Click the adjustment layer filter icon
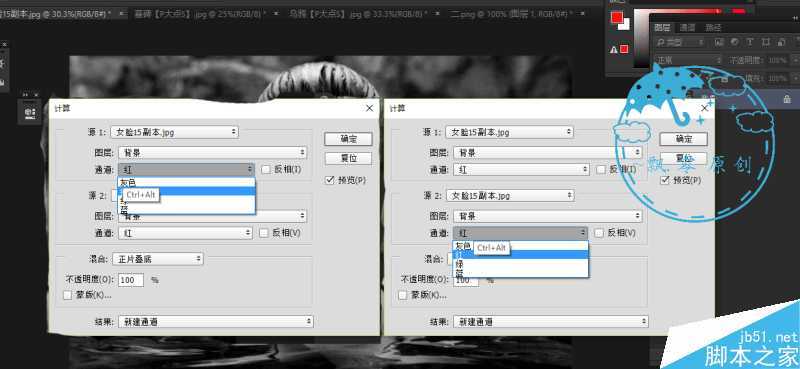This screenshot has height=369, width=800. click(735, 42)
